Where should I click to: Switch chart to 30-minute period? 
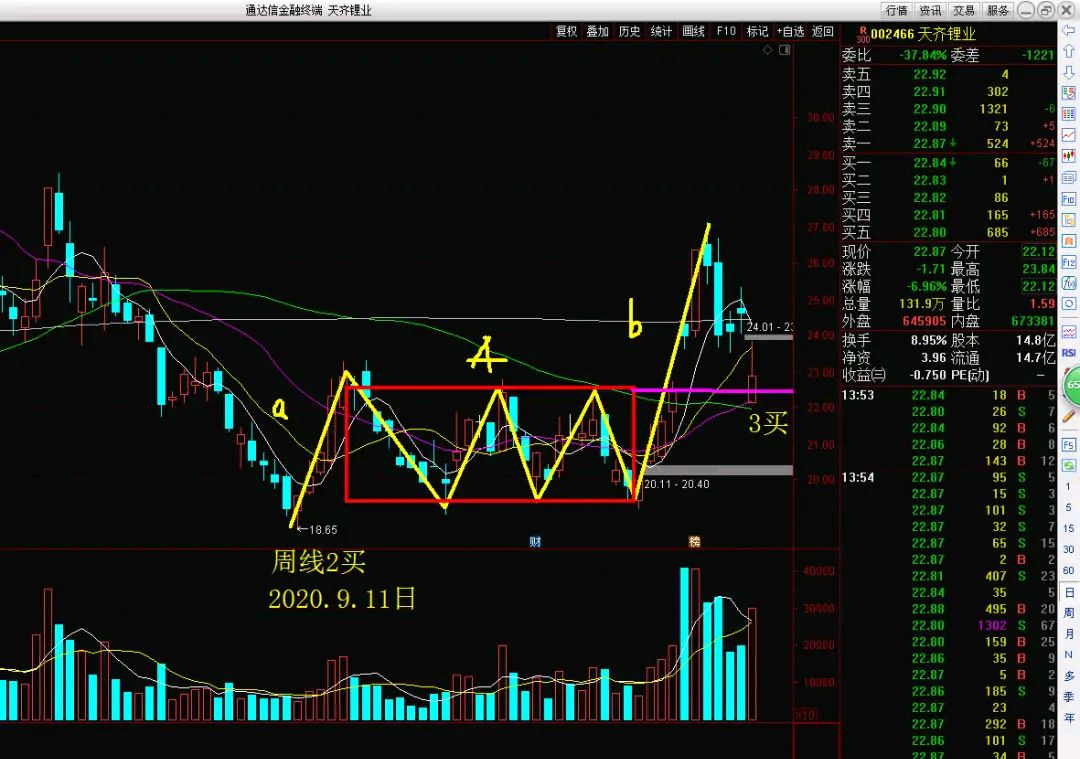click(x=1069, y=550)
